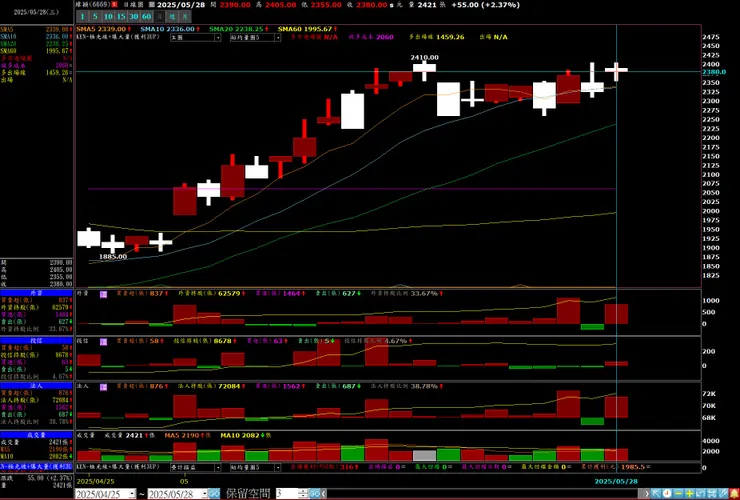740x500 pixels.
Task: Click the fit-to-screen icon
Action: (x=712, y=494)
